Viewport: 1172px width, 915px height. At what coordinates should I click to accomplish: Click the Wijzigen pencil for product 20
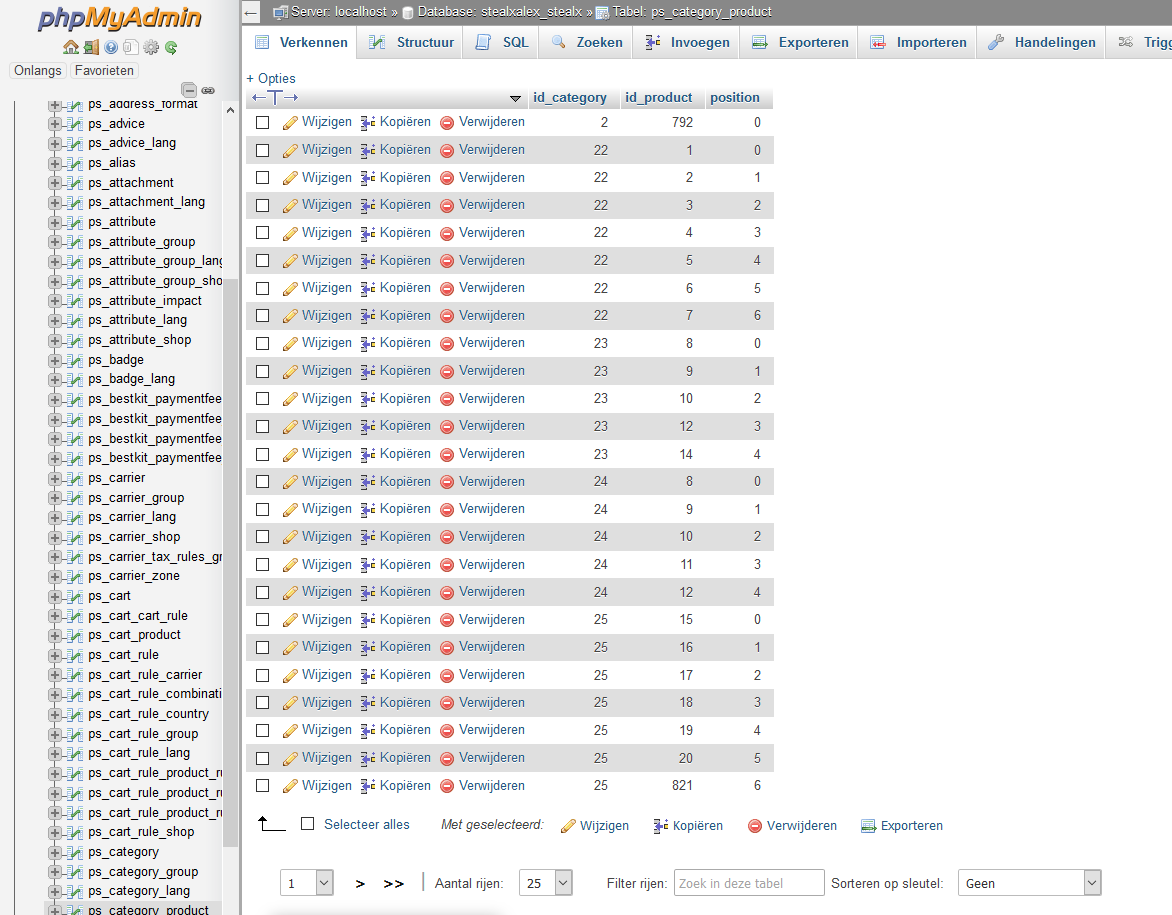290,759
